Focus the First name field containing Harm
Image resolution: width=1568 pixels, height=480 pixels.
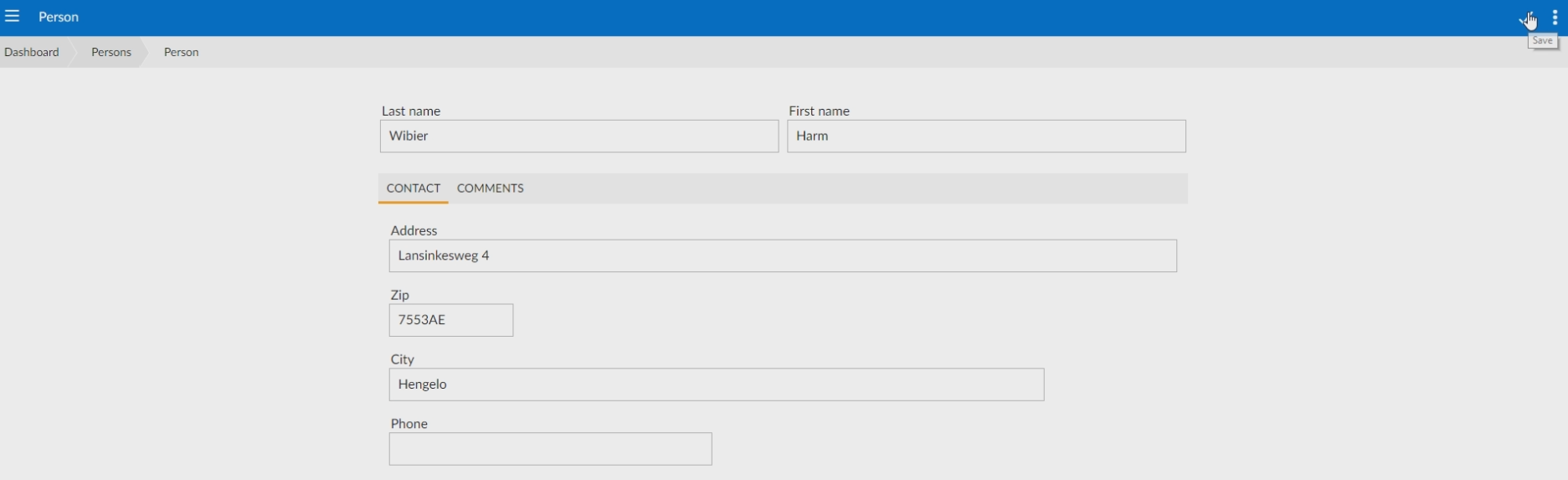pyautogui.click(x=985, y=137)
